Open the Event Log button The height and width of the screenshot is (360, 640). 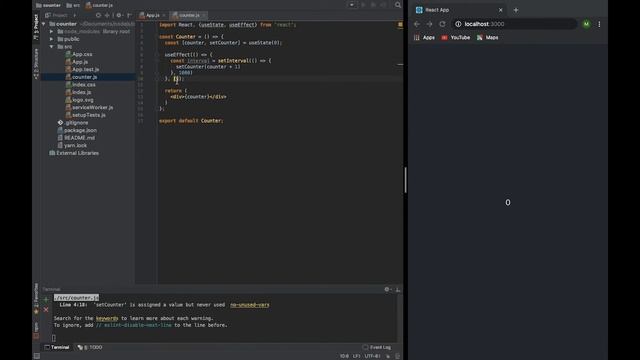377,347
